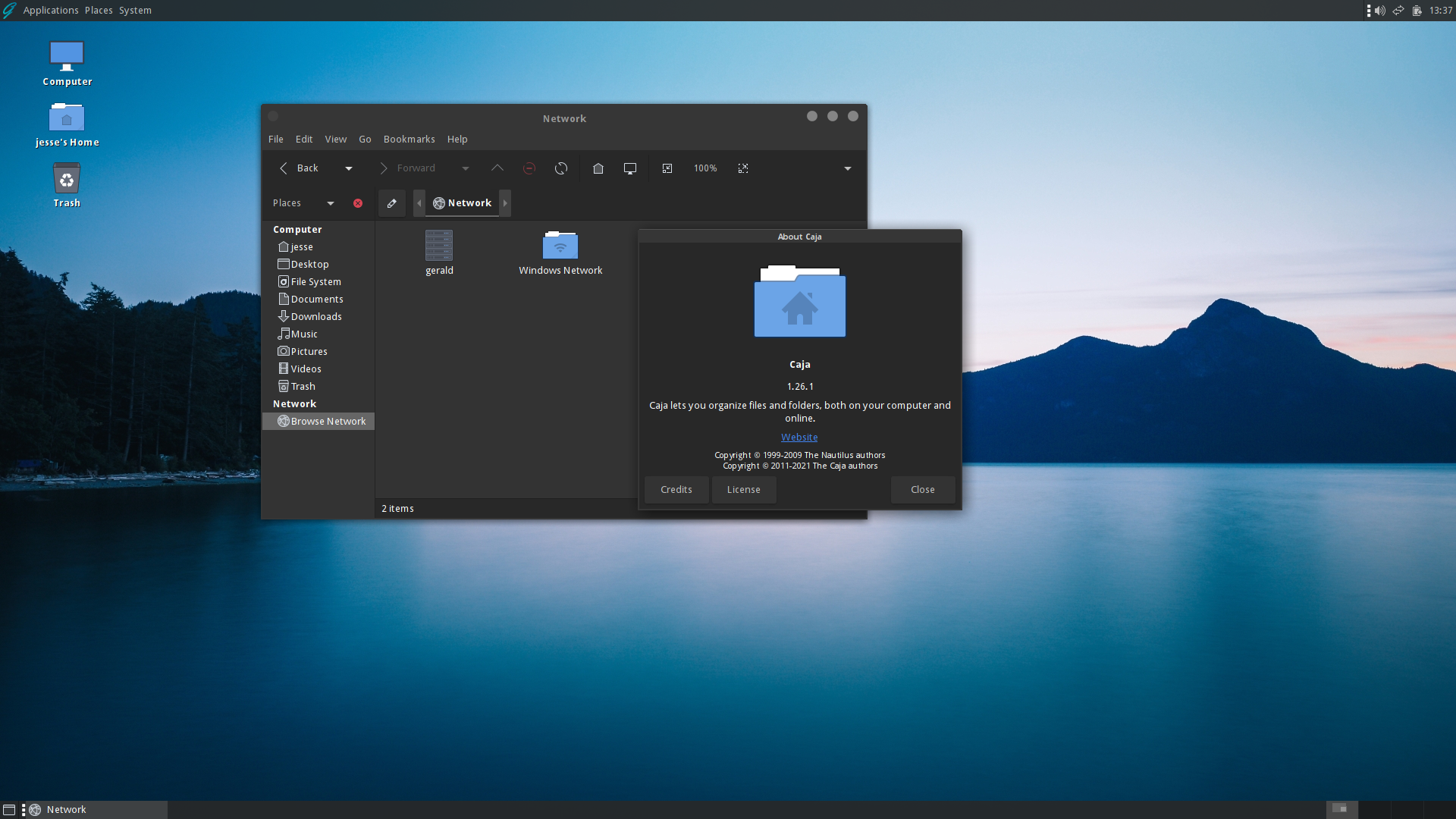Click the path bar left scroll arrow

419,203
